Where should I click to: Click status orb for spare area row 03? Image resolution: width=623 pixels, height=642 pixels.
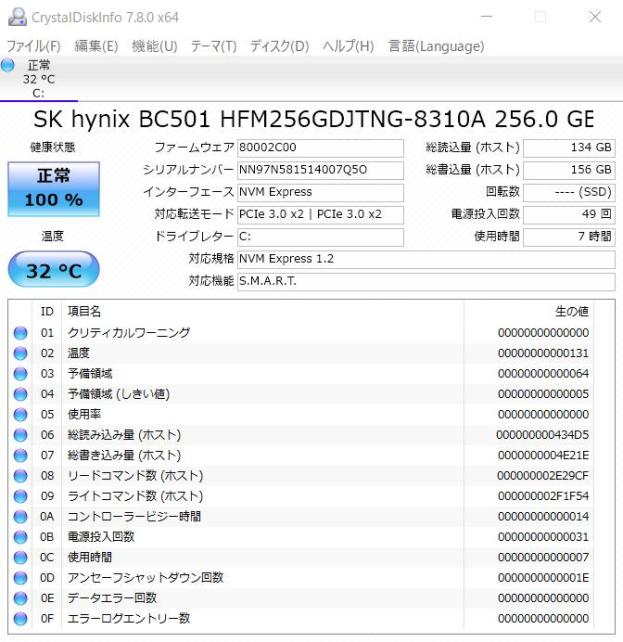point(20,374)
